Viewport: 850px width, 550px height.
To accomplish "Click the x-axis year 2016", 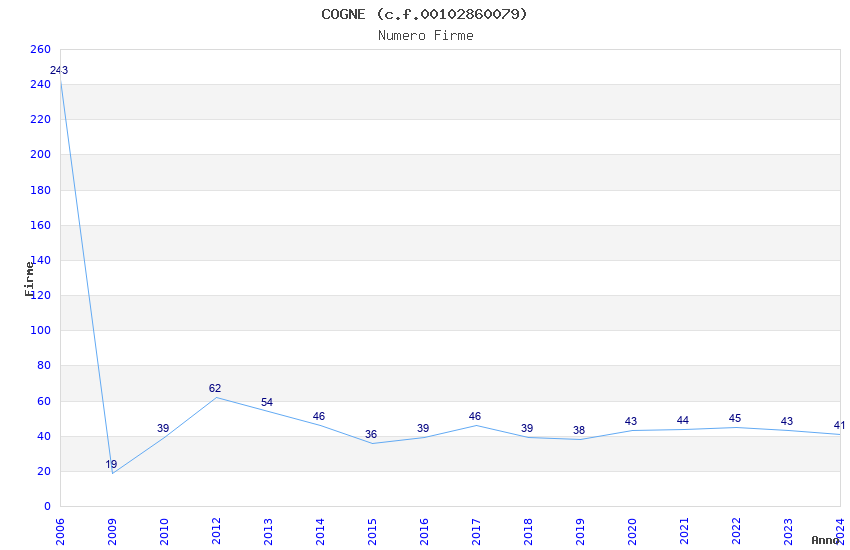I will click(424, 532).
